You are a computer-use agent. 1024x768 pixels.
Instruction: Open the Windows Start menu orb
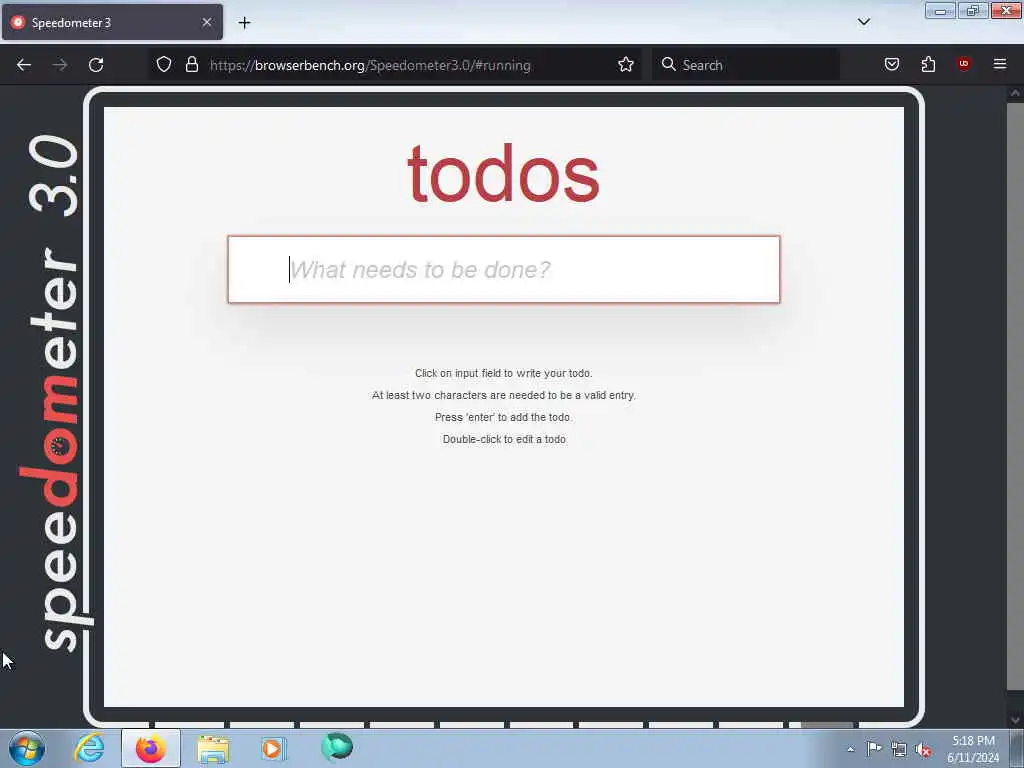[27, 748]
